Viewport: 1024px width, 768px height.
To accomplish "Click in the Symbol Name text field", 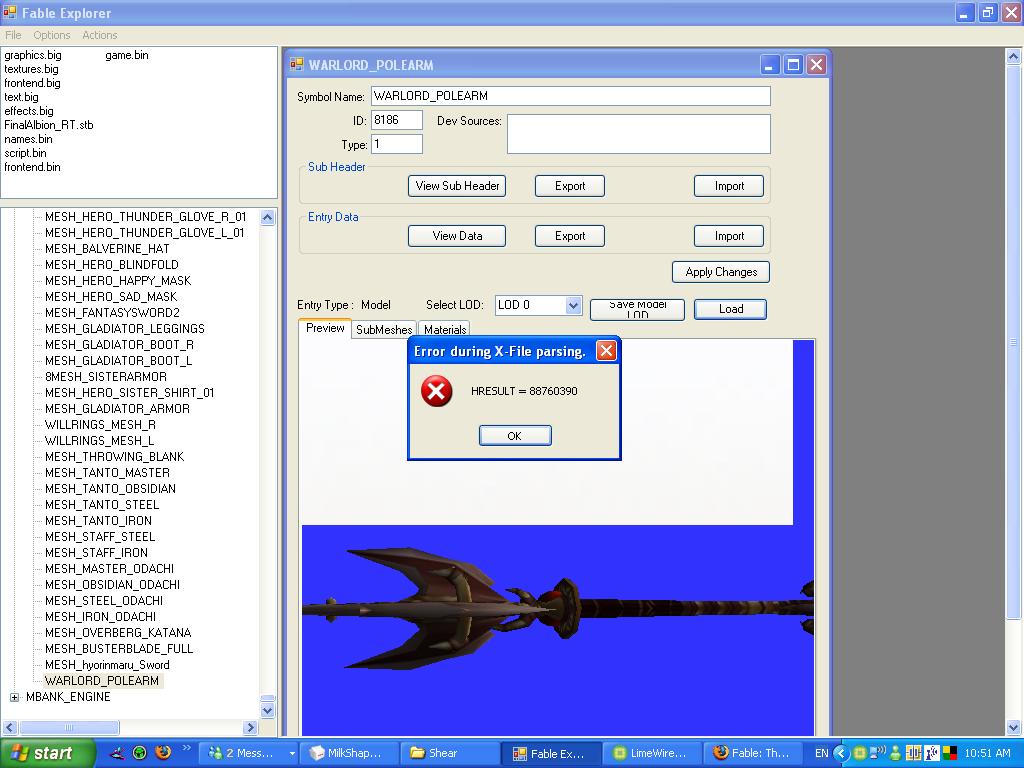I will pyautogui.click(x=570, y=96).
